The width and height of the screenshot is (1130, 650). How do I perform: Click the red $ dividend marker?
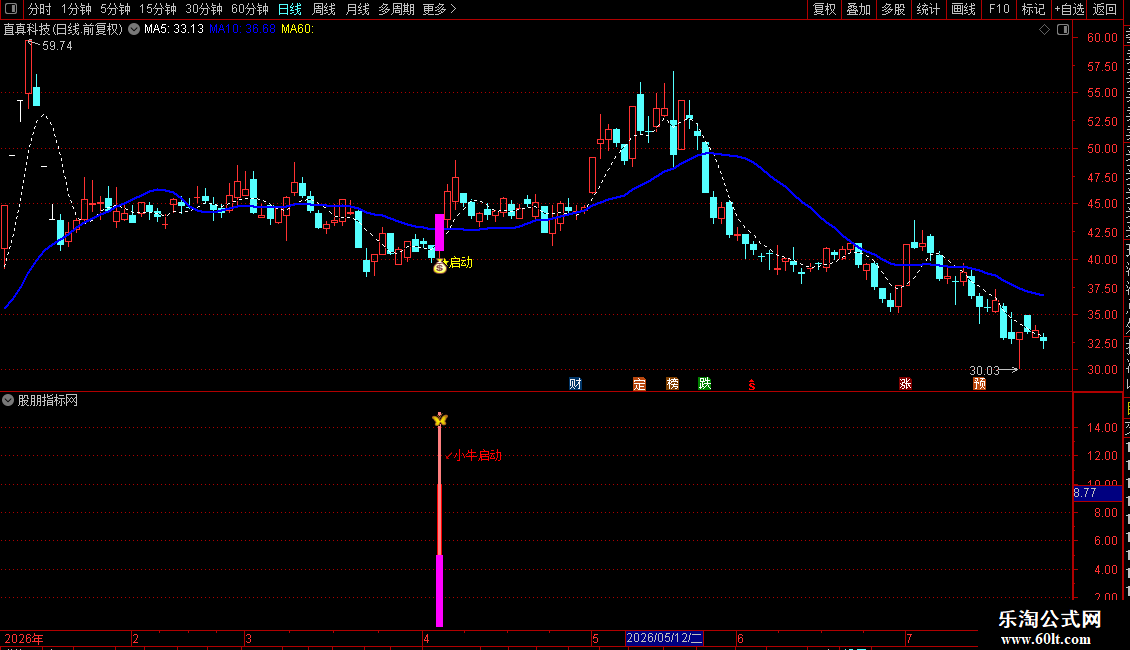pyautogui.click(x=752, y=385)
